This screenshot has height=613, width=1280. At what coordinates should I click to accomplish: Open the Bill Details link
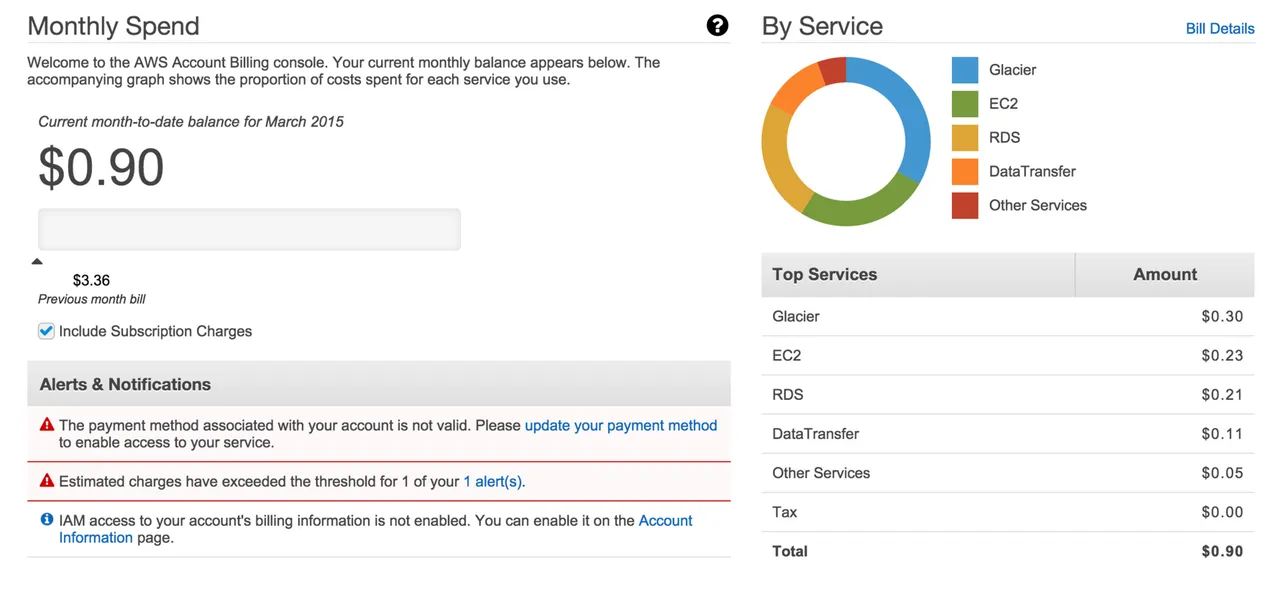coord(1220,28)
